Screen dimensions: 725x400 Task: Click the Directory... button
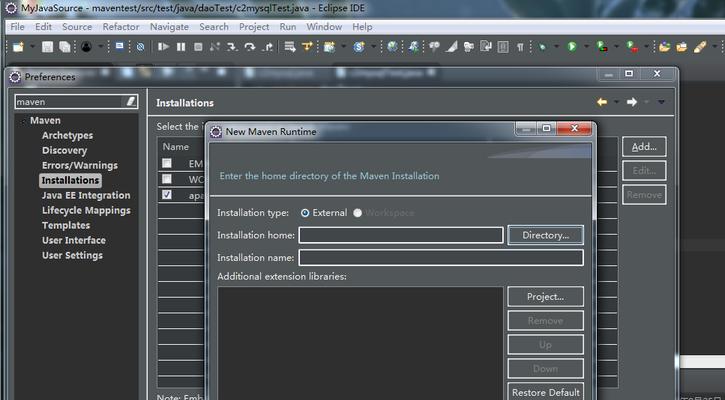[x=546, y=235]
